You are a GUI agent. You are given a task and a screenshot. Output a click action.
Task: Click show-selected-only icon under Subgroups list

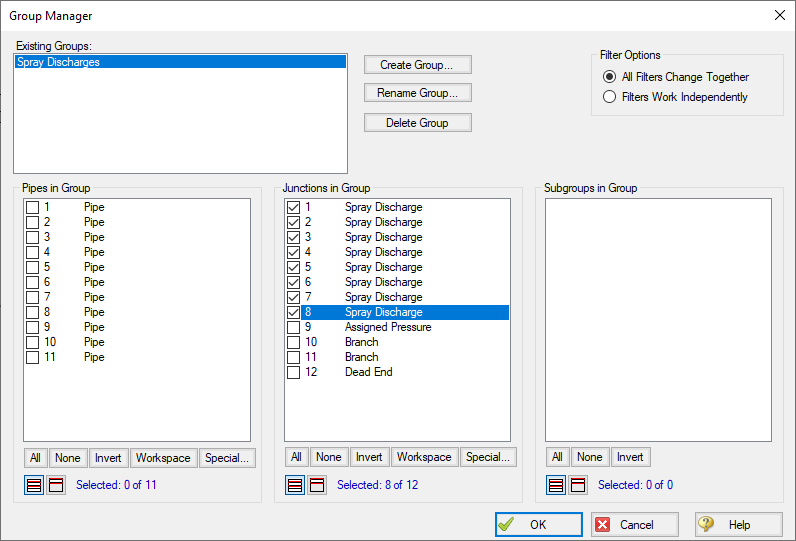[579, 485]
